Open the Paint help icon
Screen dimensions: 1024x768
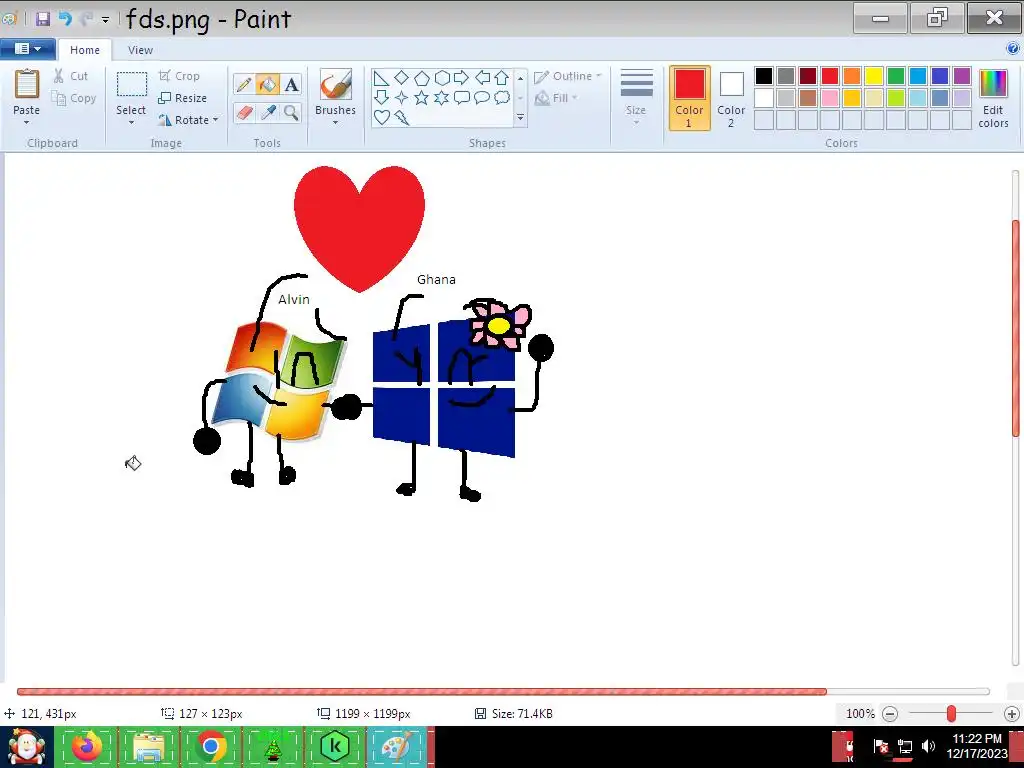pos(1013,48)
